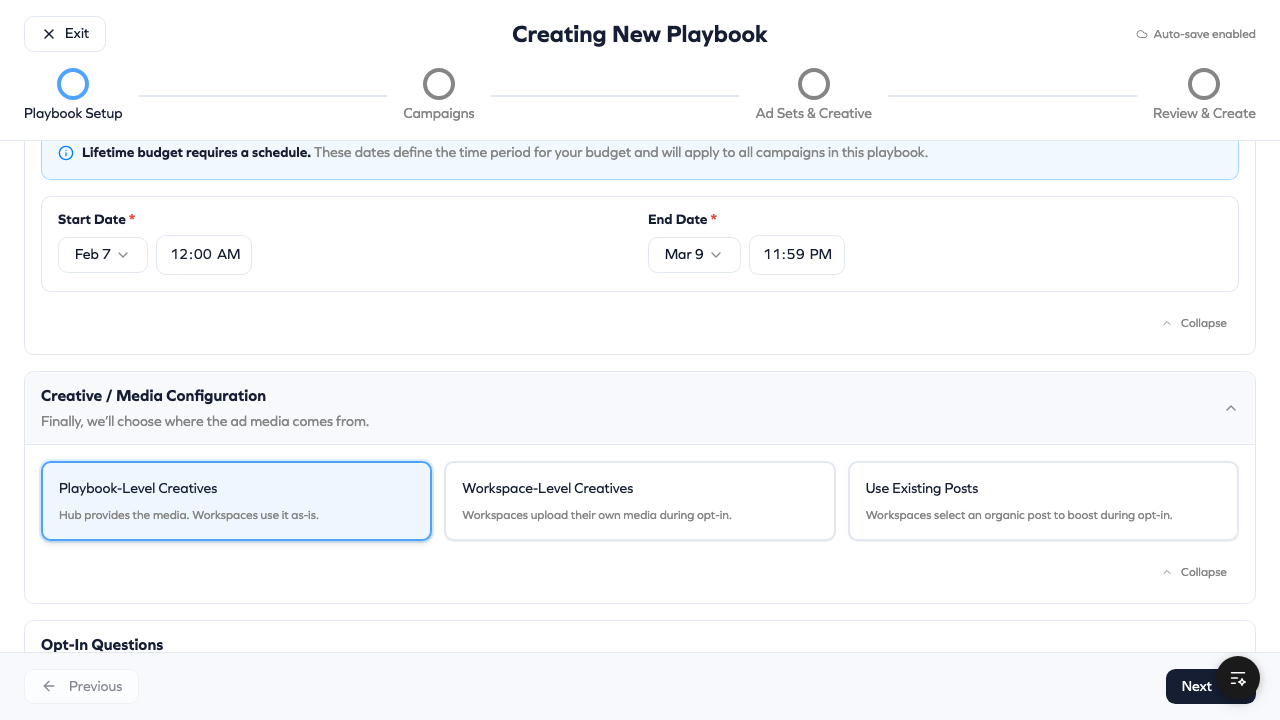The width and height of the screenshot is (1280, 720).
Task: Collapse Creative / Media Configuration via header chevron
Action: 1231,408
